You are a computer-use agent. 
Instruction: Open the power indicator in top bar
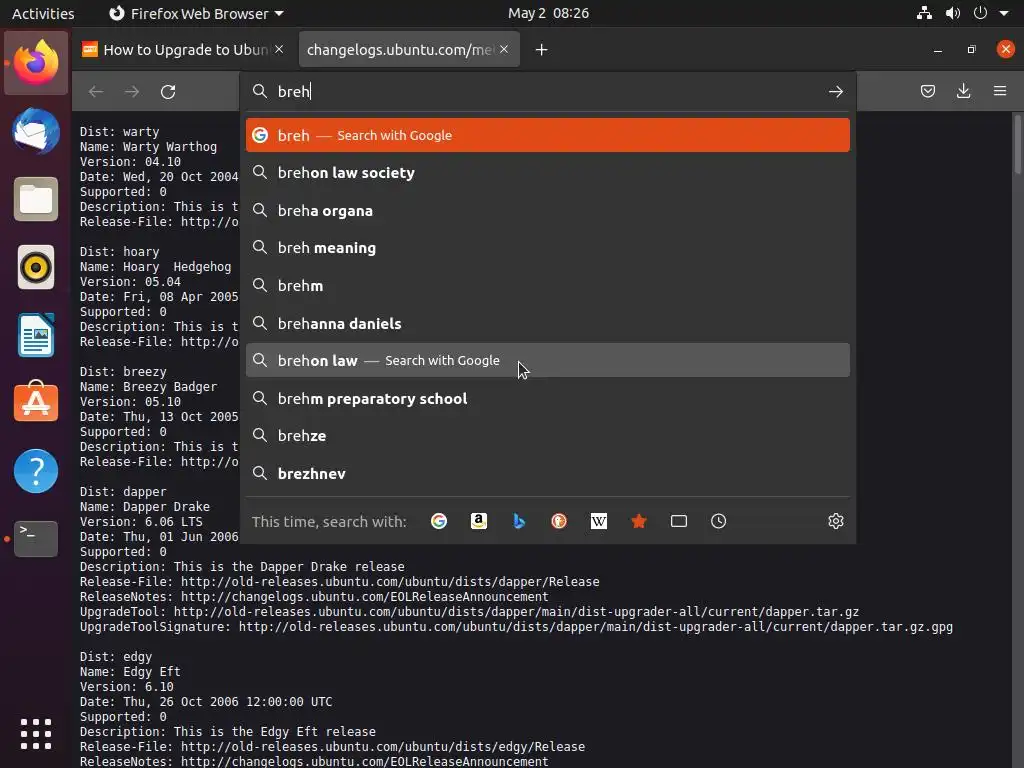click(x=980, y=13)
